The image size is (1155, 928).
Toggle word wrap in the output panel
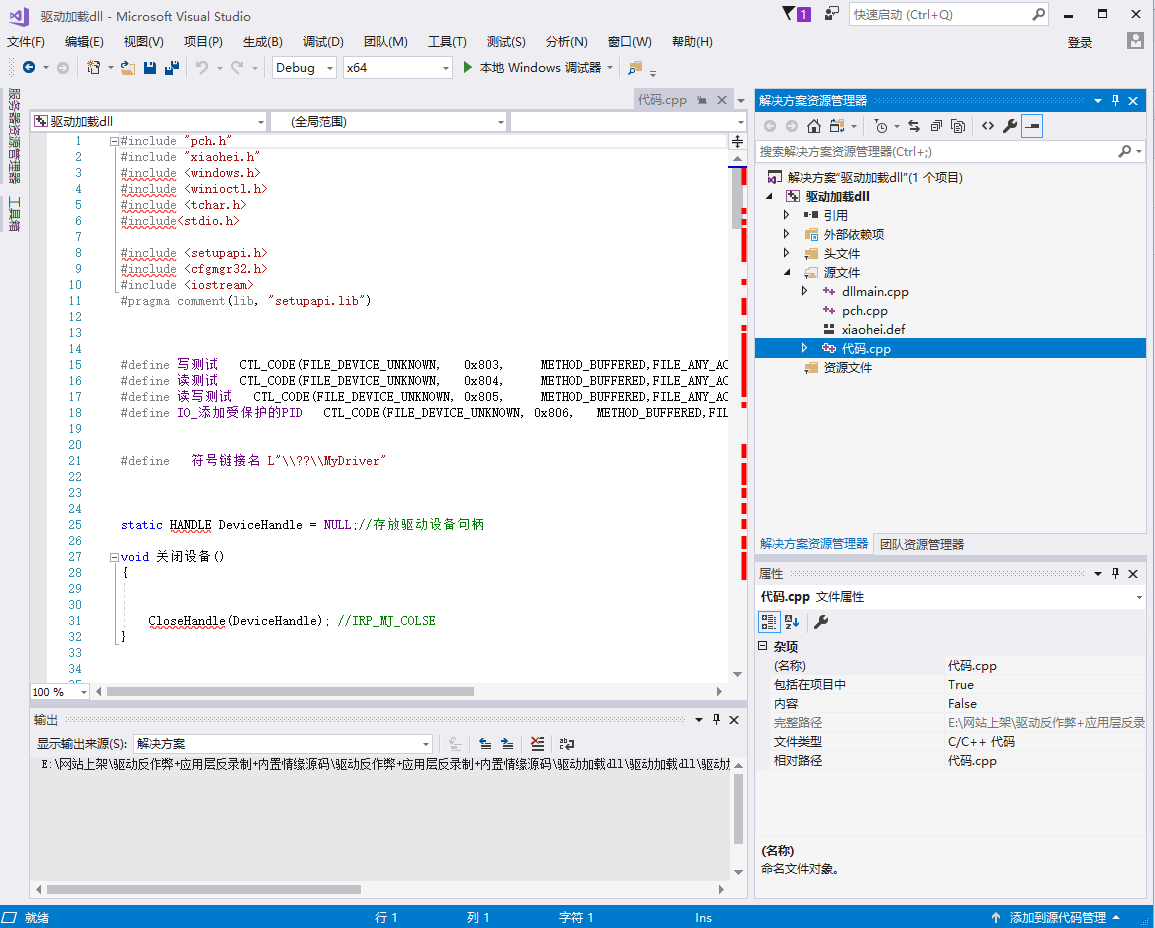point(567,744)
